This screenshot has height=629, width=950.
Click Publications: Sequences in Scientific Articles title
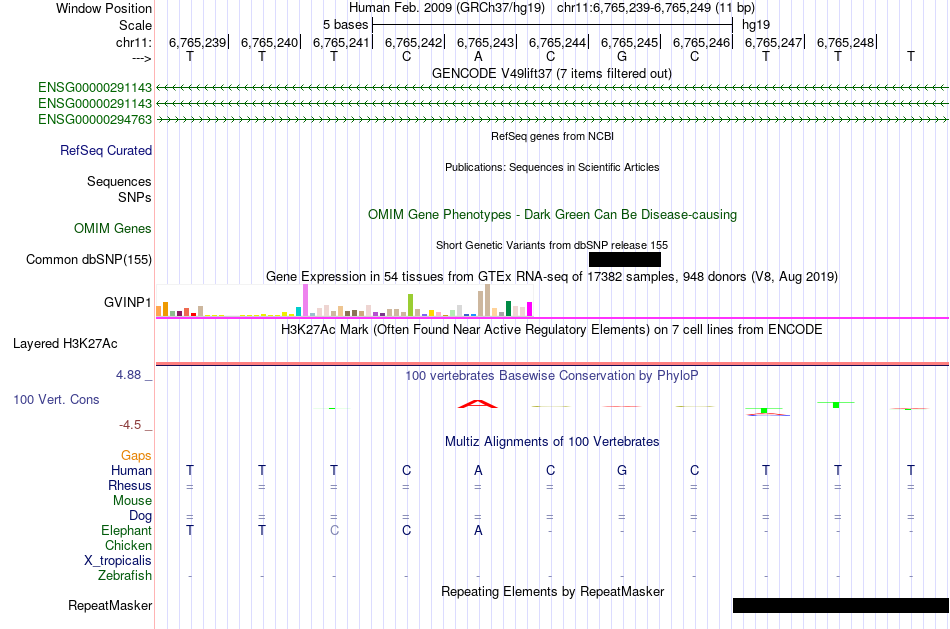[552, 167]
